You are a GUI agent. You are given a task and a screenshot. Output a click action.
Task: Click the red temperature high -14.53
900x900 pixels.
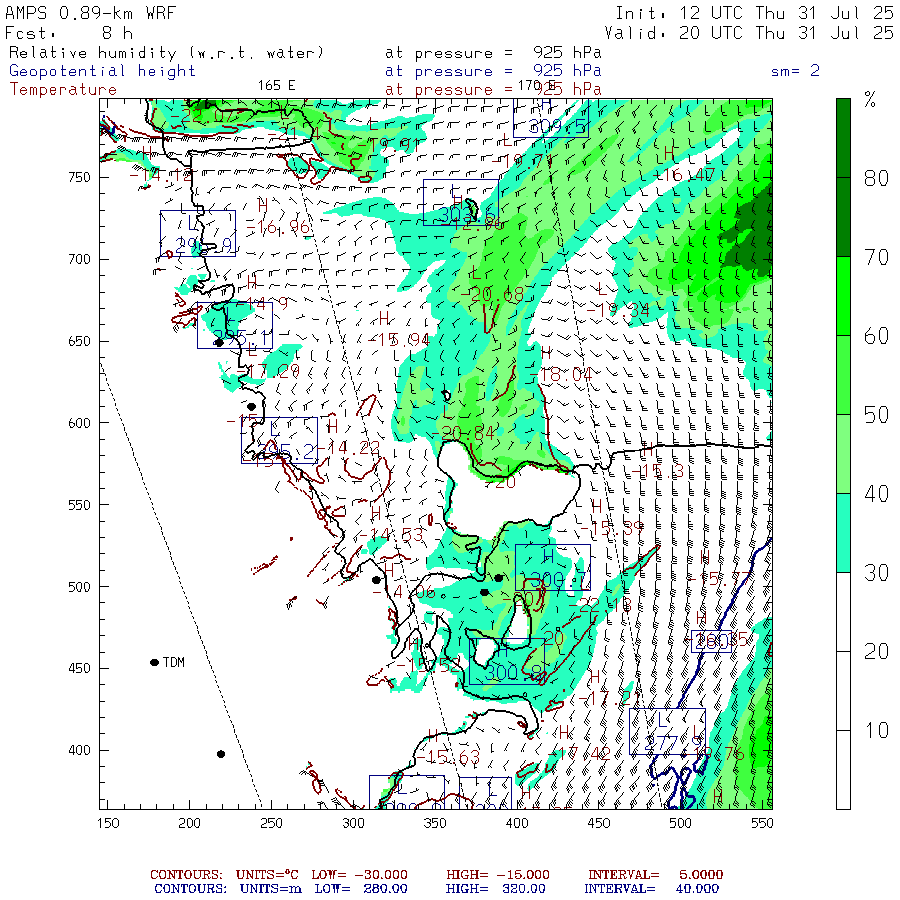pyautogui.click(x=391, y=535)
